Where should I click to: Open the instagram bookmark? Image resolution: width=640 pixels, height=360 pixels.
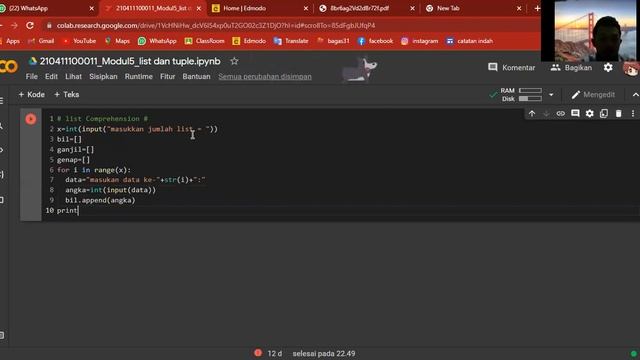(x=420, y=41)
